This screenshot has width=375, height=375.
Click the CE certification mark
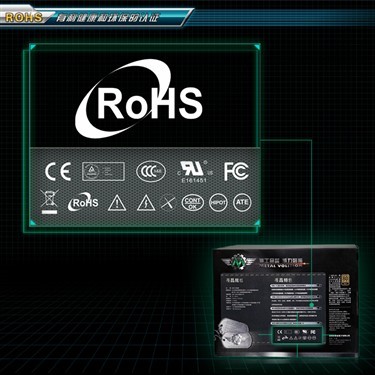coord(58,172)
